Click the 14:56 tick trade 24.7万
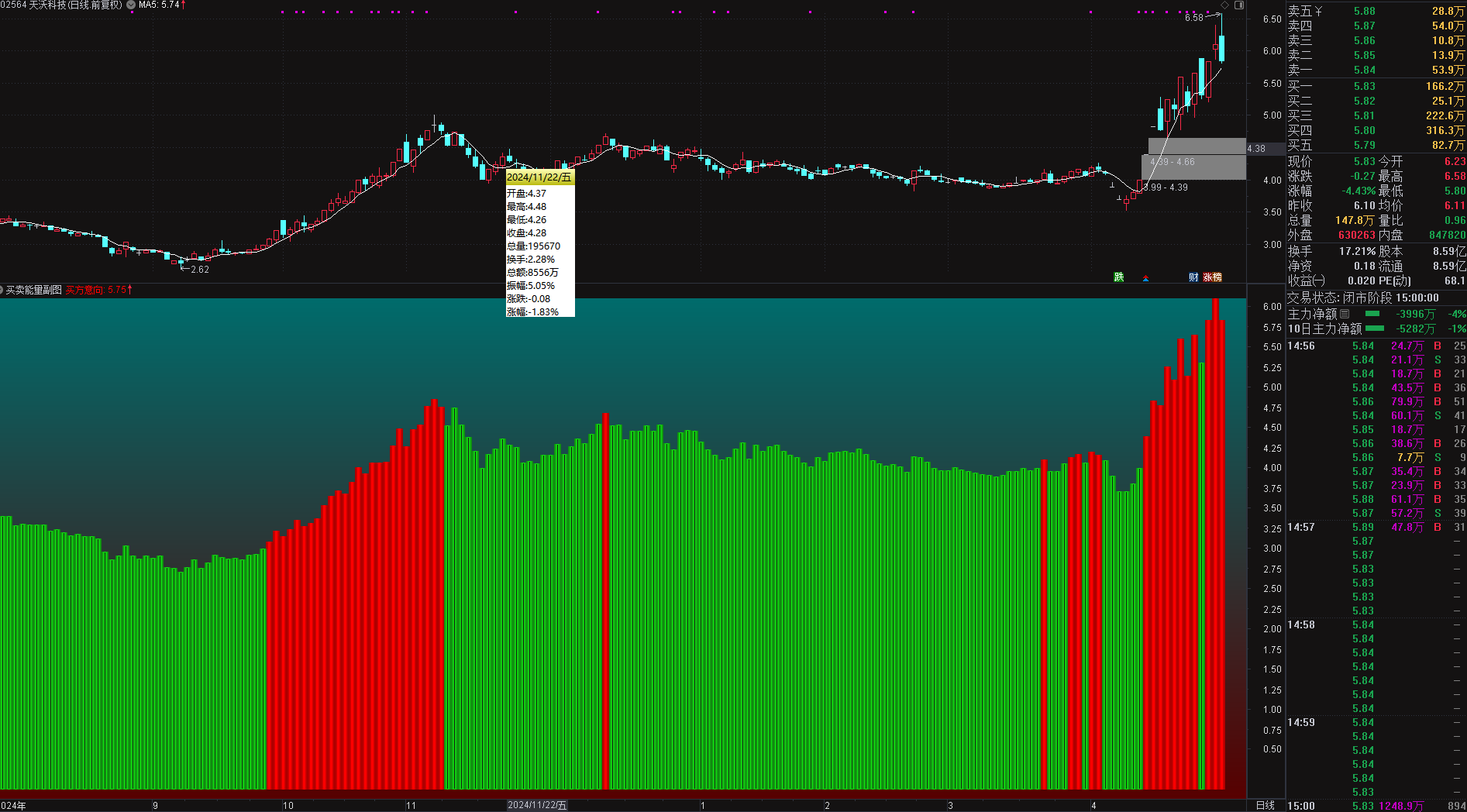 click(x=1407, y=346)
